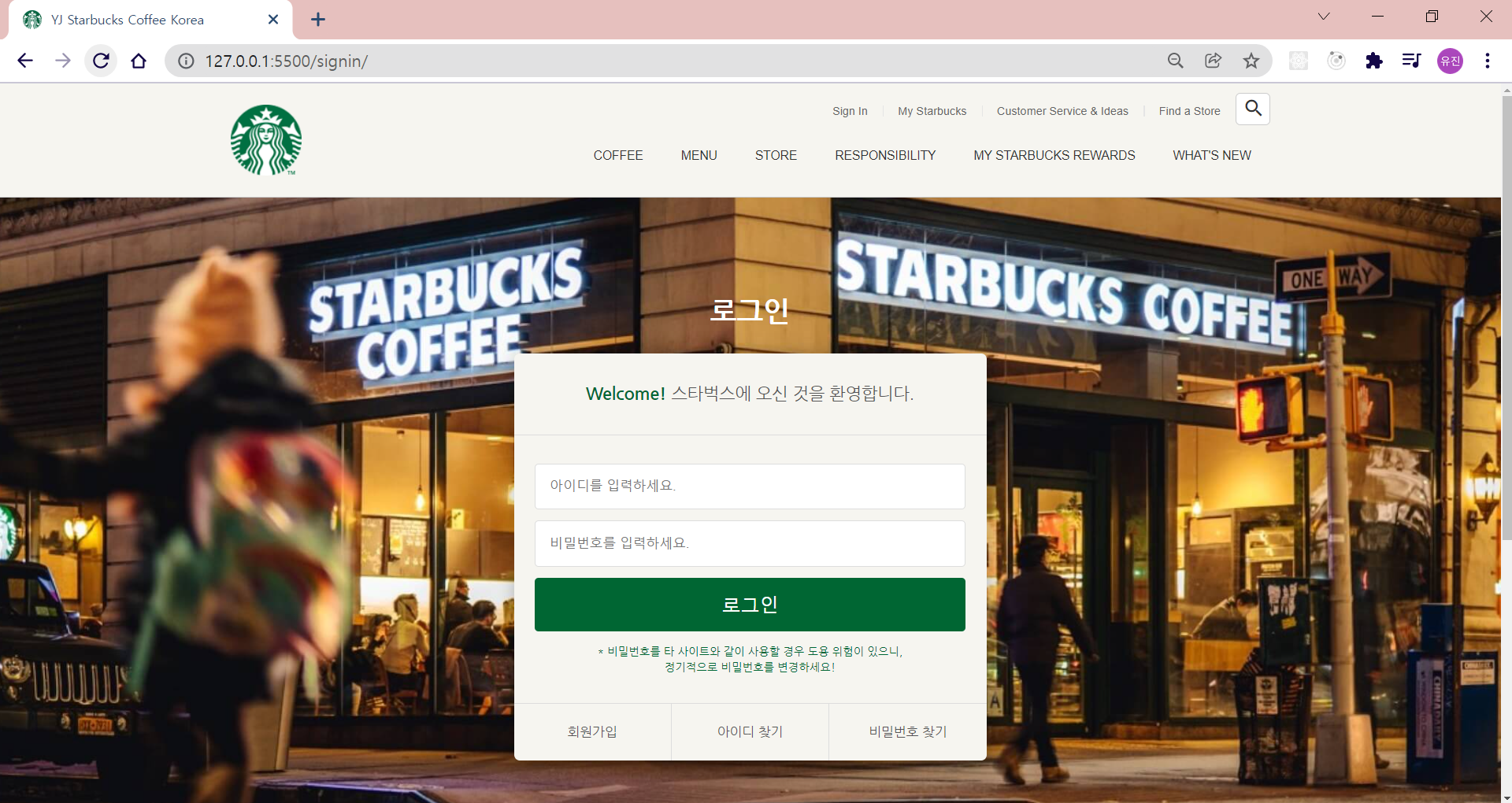The image size is (1512, 803).
Task: Open the site search magnifier icon
Action: click(1253, 109)
